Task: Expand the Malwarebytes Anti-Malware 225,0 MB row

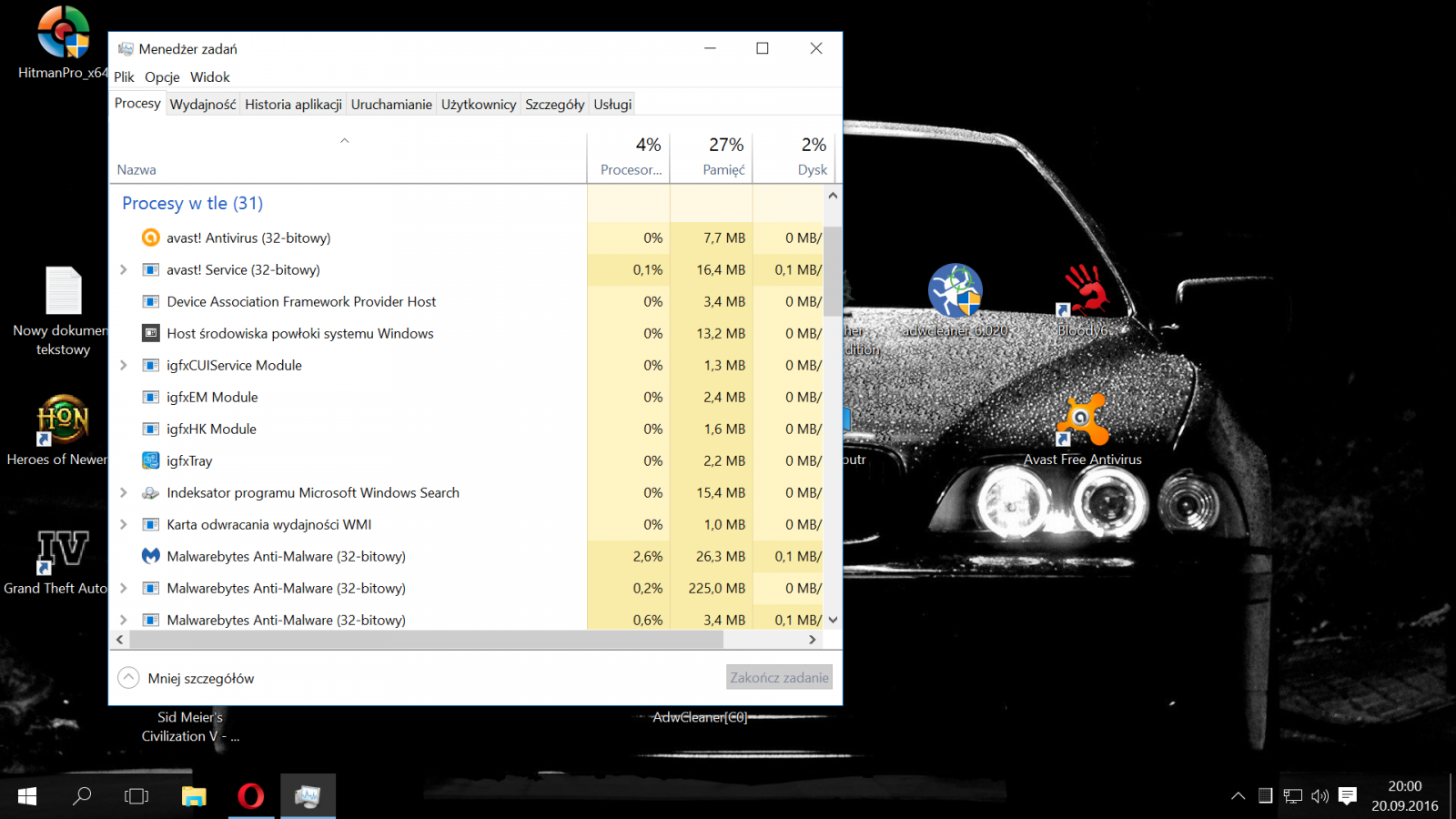Action: [124, 588]
